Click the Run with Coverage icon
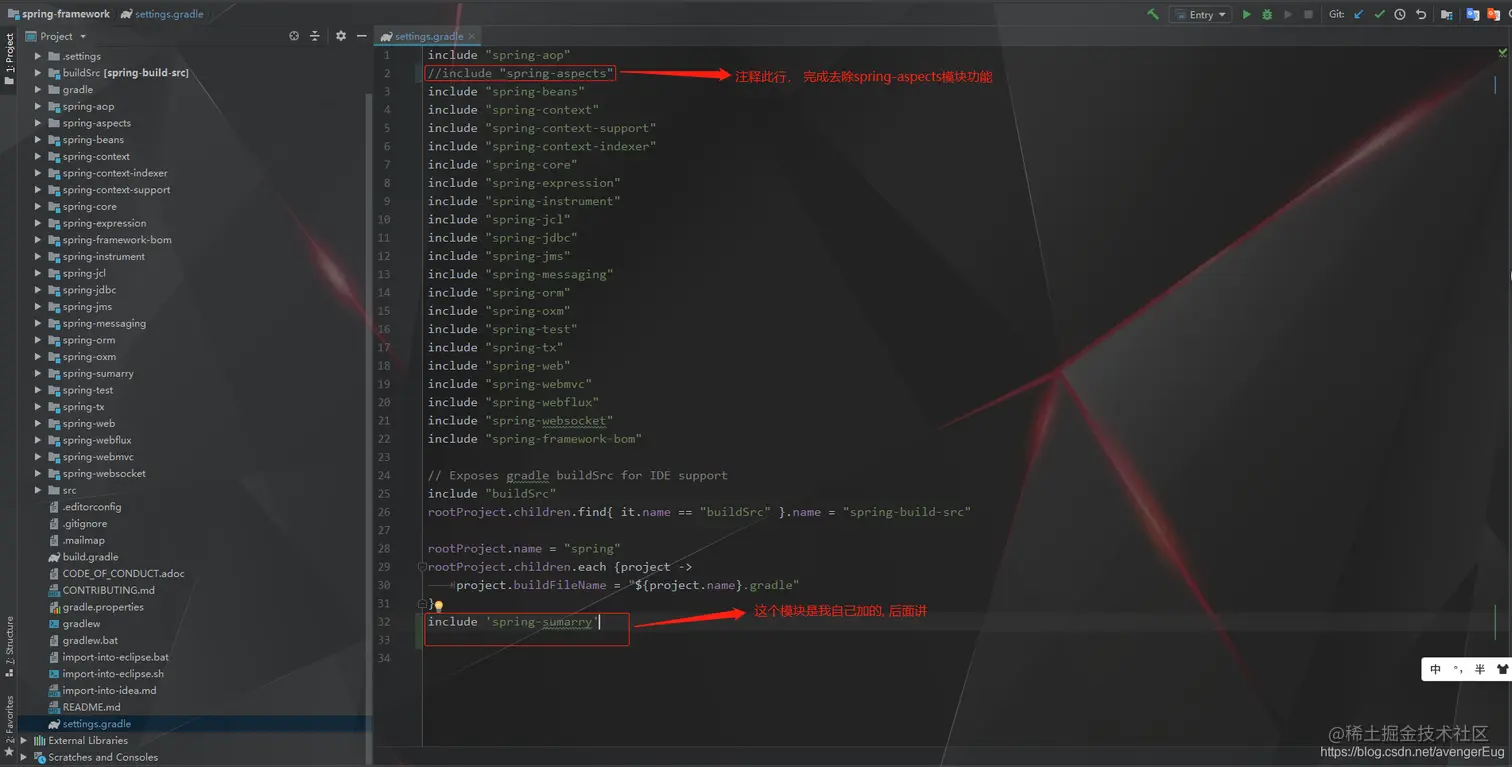Screen dimensions: 1512x767 click(x=1288, y=14)
